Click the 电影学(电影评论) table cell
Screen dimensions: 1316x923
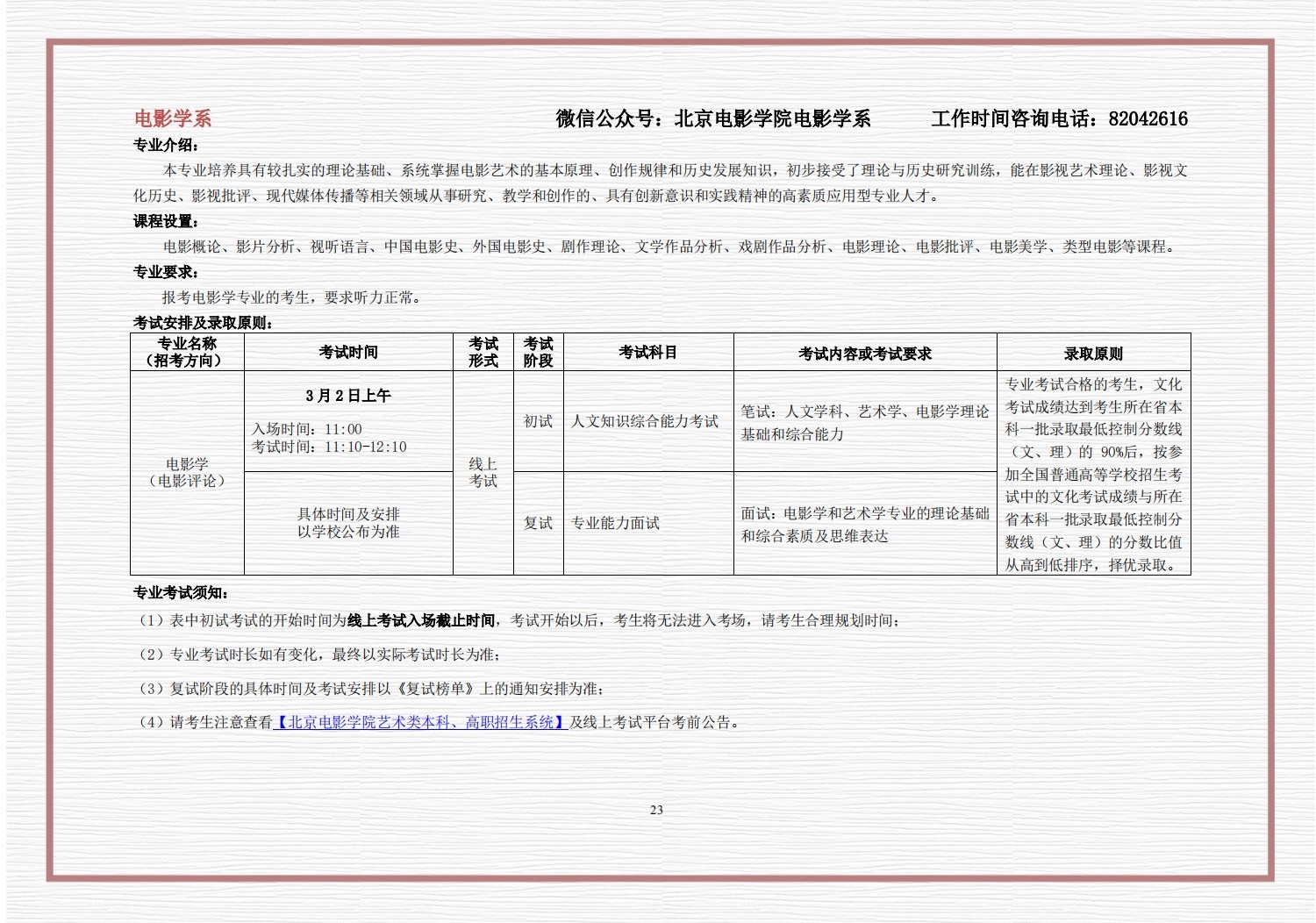[x=187, y=472]
